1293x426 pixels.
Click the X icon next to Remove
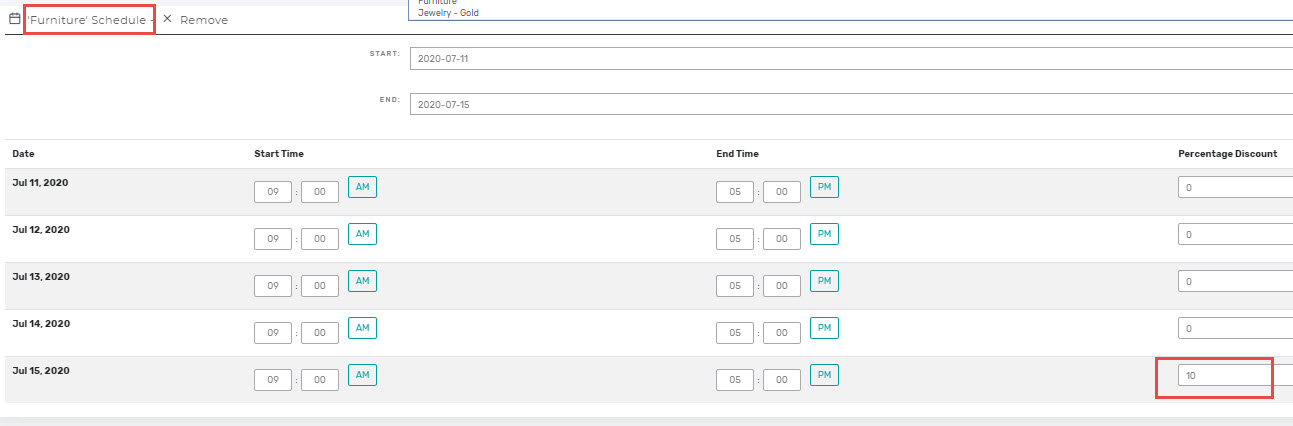pos(167,19)
